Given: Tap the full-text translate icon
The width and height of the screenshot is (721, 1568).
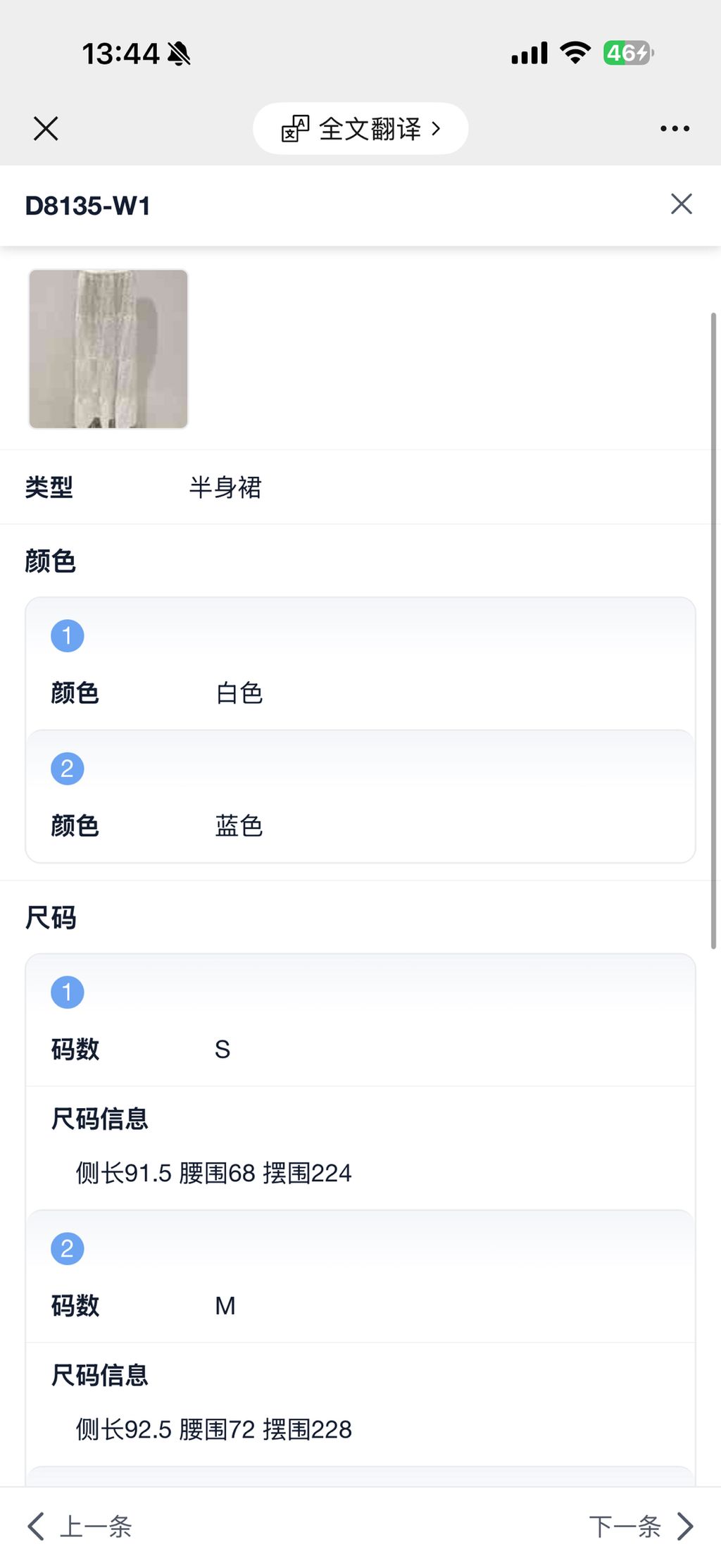Looking at the screenshot, I should click(295, 129).
